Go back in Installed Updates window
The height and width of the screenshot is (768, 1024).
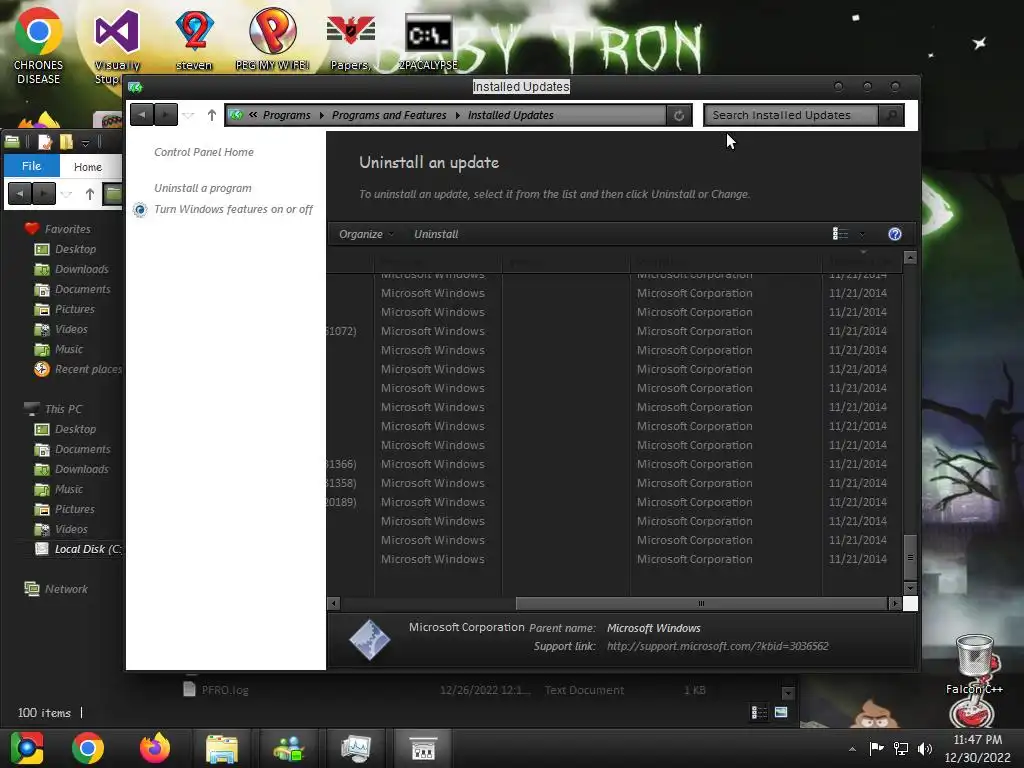[x=142, y=115]
